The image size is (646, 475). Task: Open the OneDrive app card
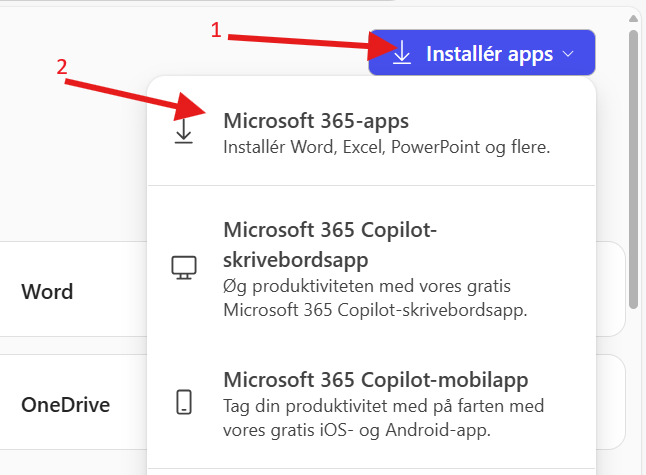pyautogui.click(x=66, y=405)
